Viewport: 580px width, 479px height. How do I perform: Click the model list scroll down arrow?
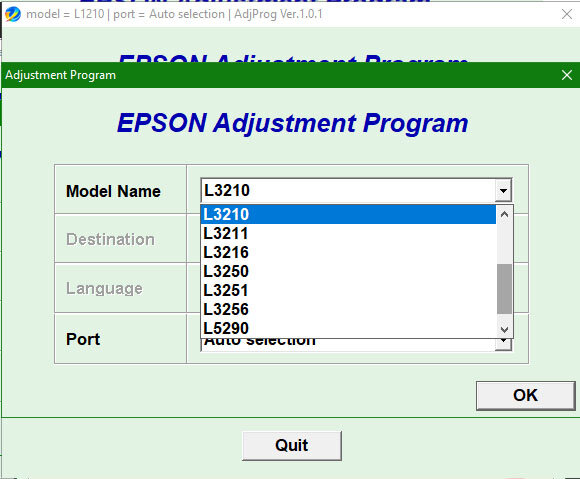tap(504, 329)
